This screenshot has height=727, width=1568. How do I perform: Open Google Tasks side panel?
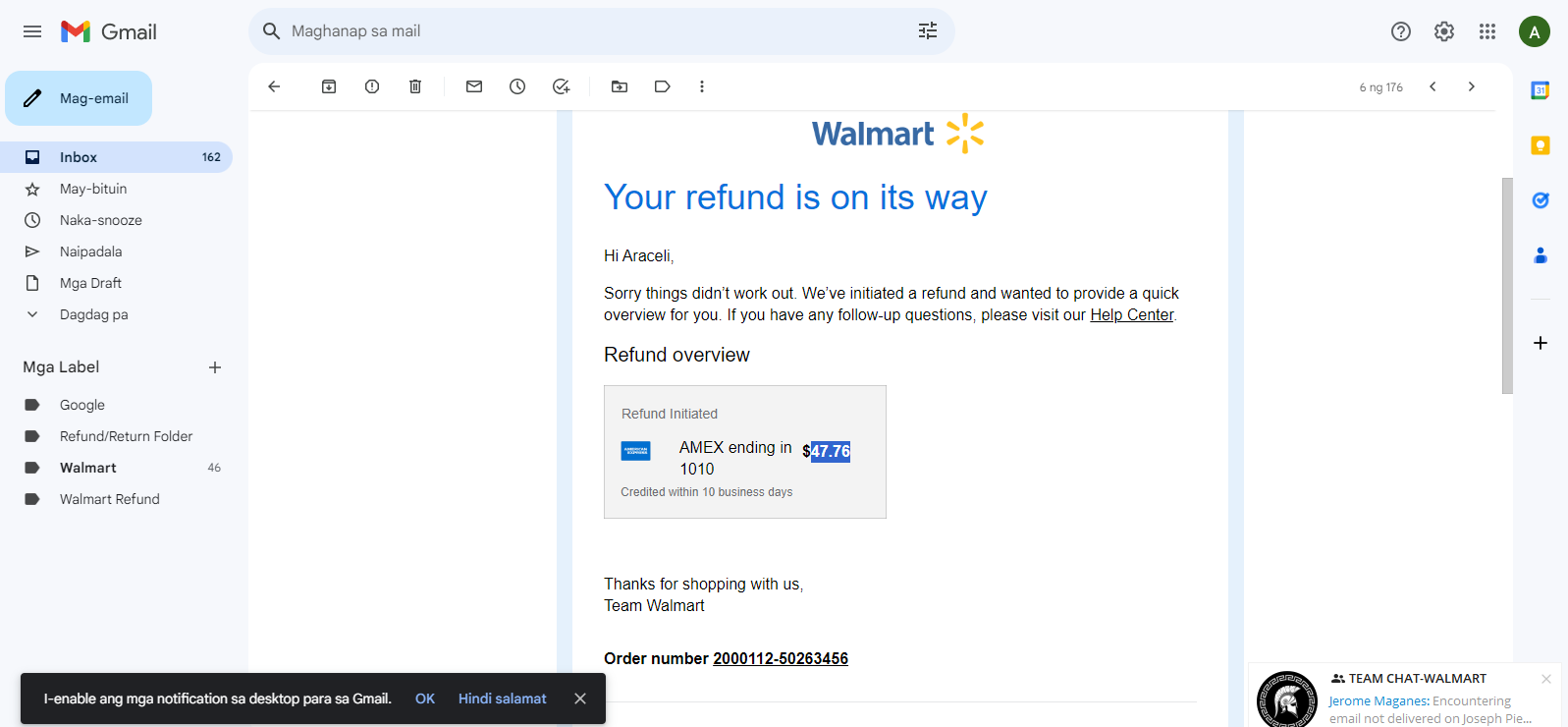click(x=1541, y=200)
